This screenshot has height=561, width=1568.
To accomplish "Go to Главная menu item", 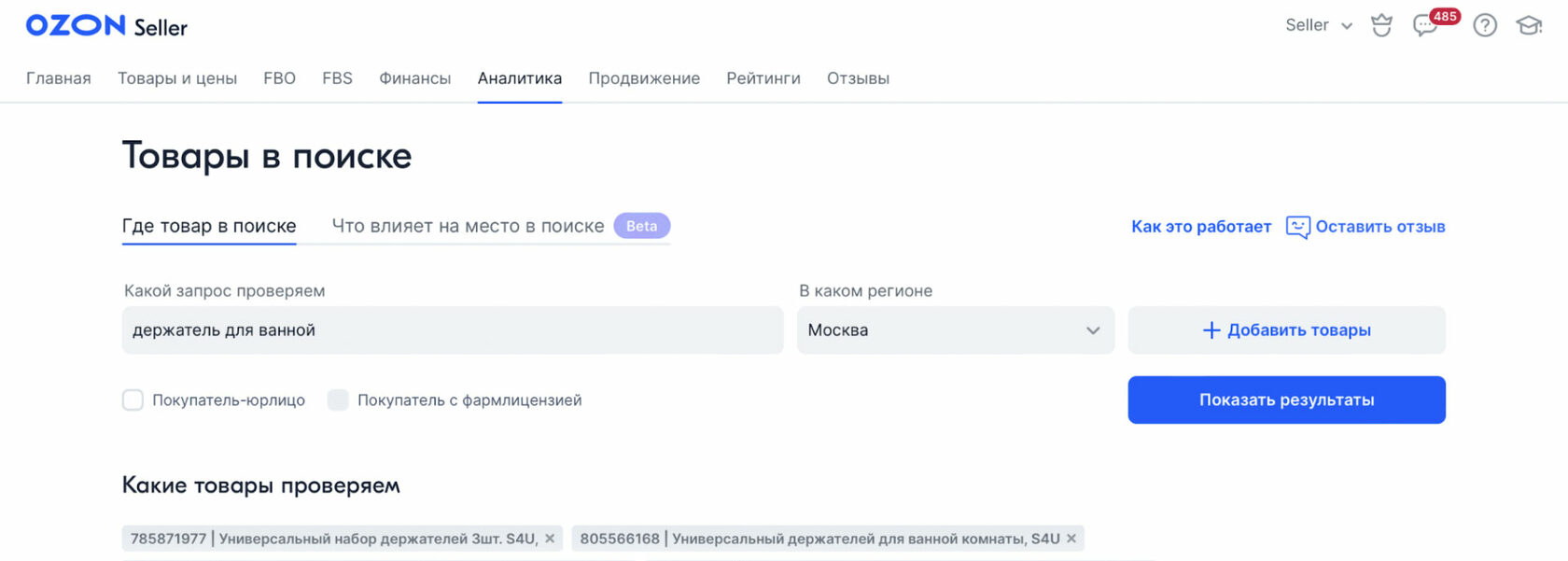I will click(59, 78).
